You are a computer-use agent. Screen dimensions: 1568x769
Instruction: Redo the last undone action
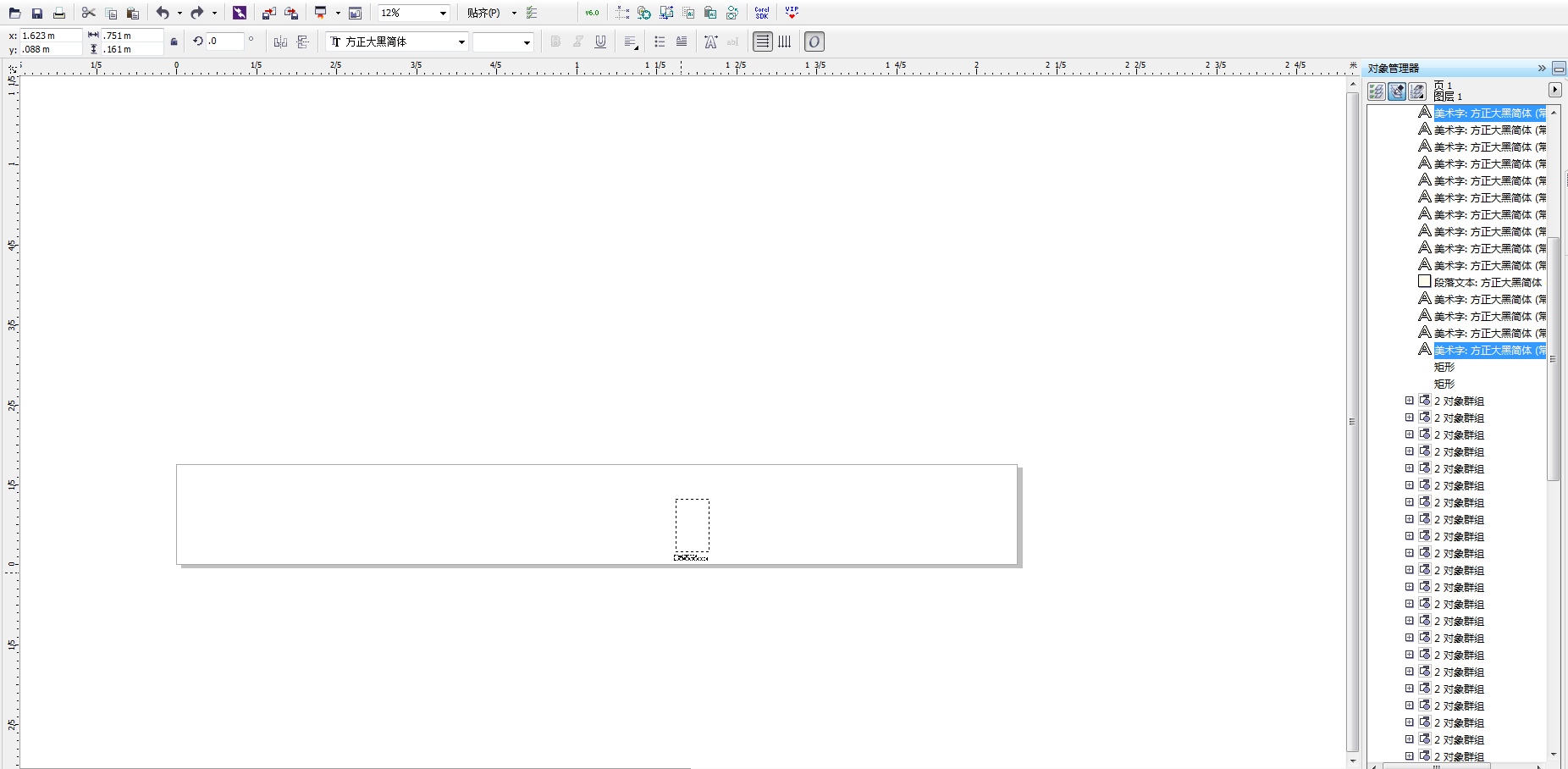196,13
